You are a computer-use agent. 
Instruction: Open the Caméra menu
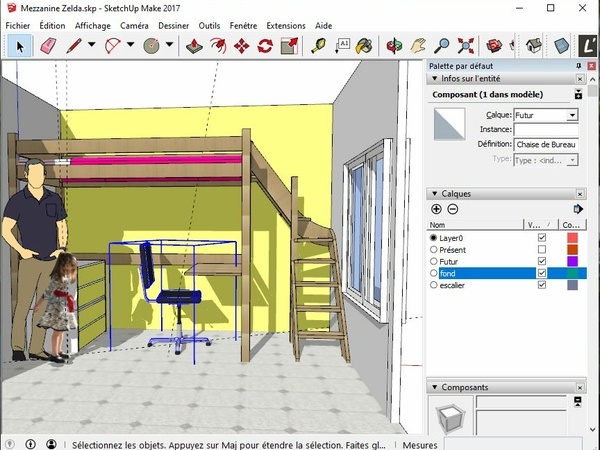[x=134, y=25]
